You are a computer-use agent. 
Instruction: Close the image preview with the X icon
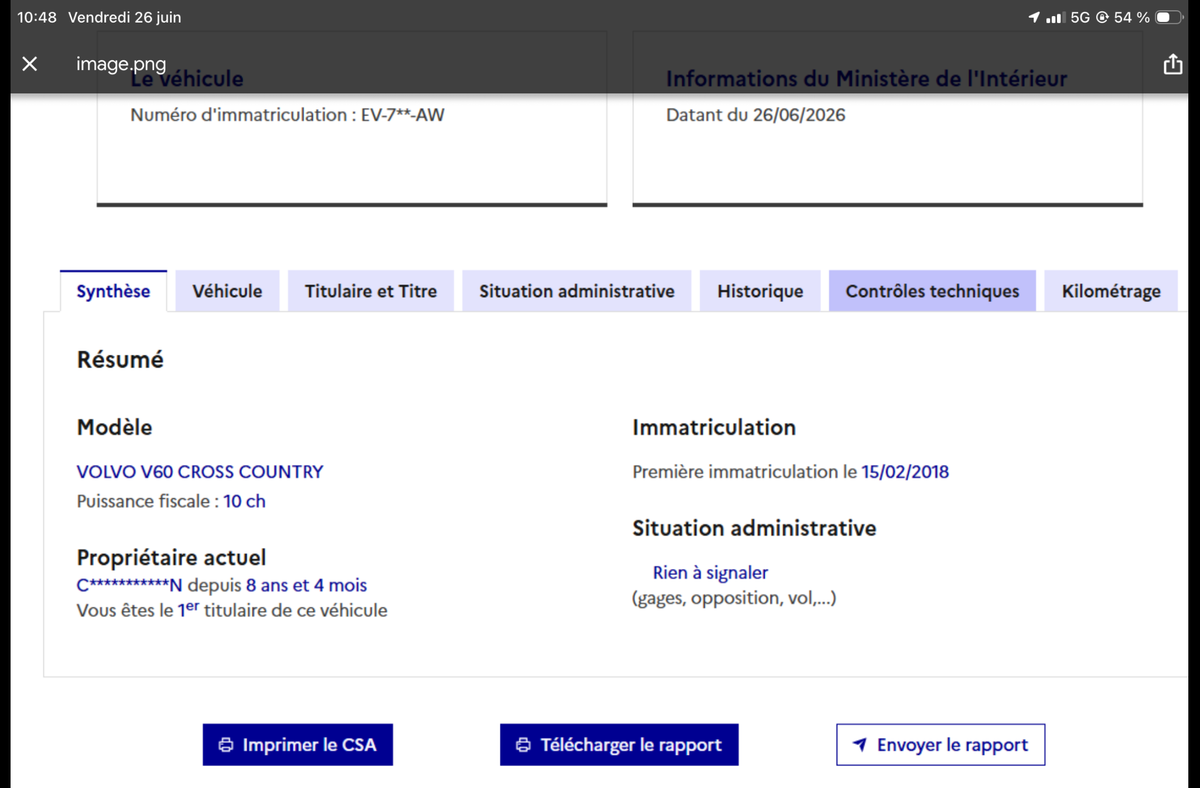pyautogui.click(x=30, y=64)
